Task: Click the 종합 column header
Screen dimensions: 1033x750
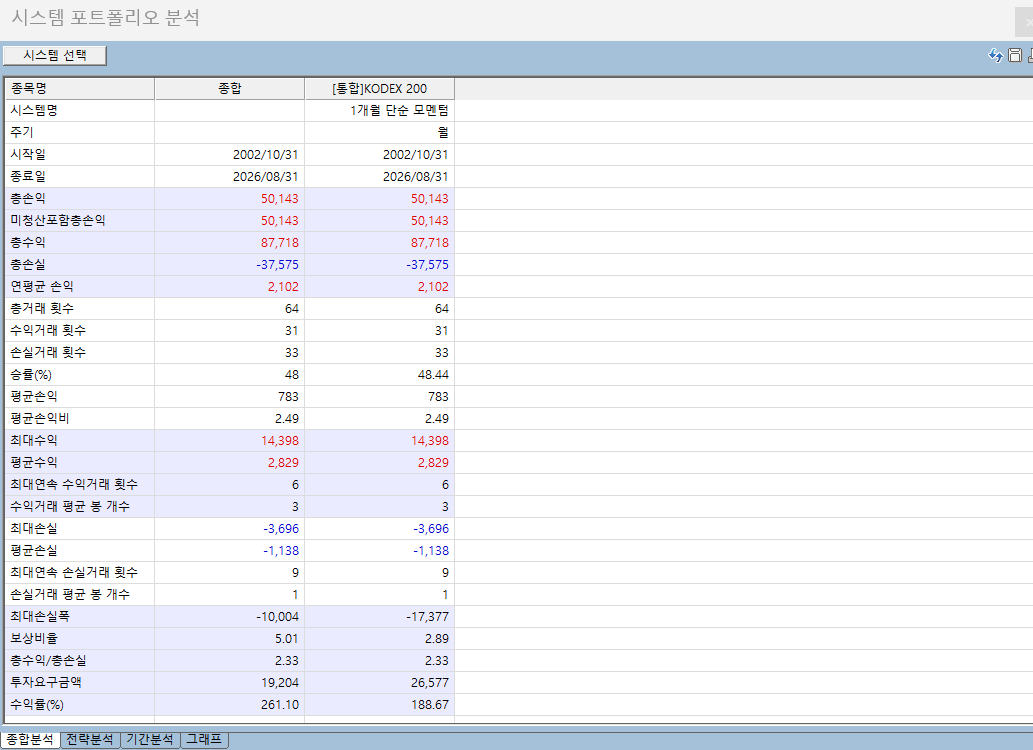Action: (230, 88)
